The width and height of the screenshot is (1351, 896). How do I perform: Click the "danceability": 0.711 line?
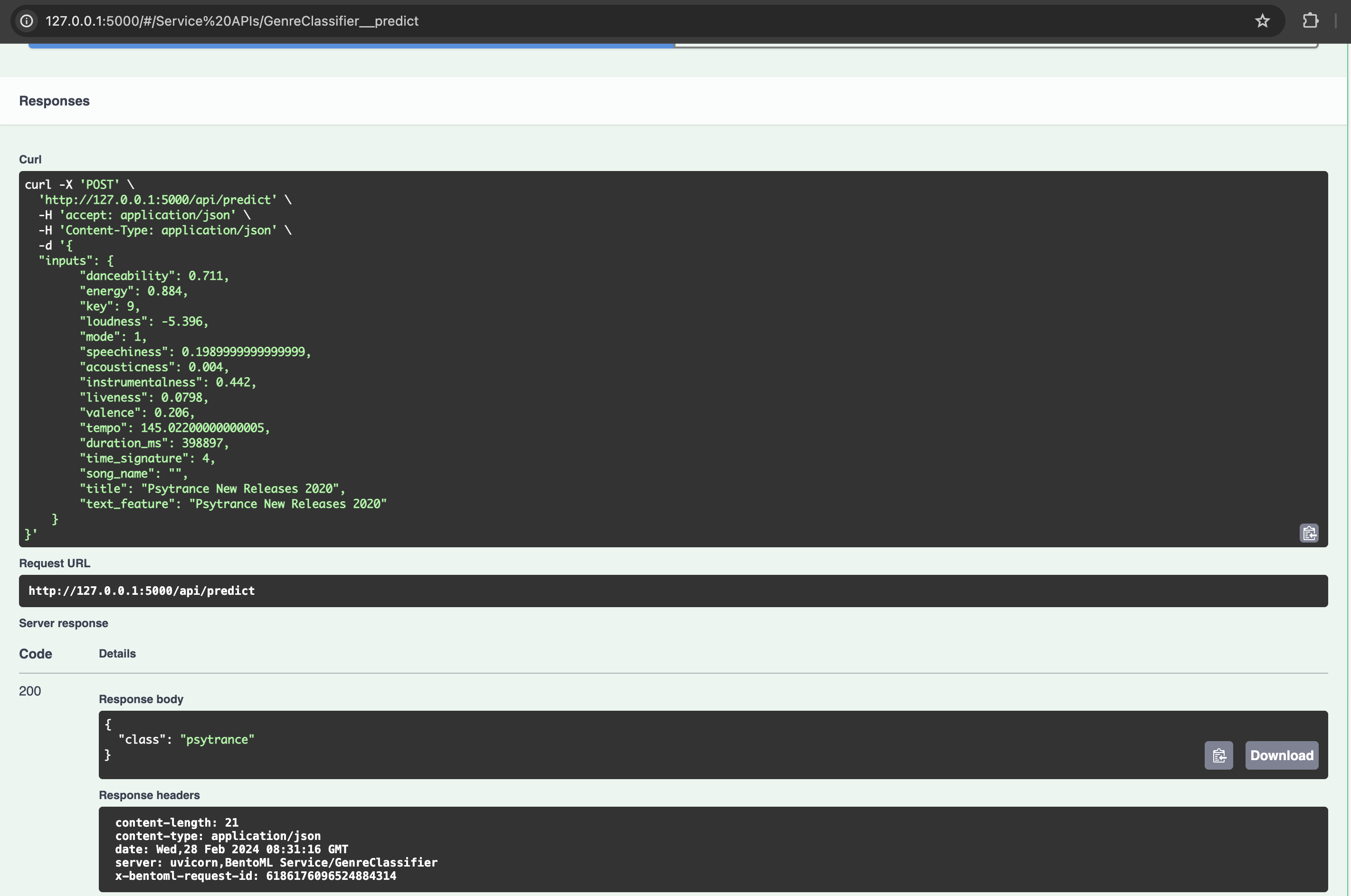[154, 276]
